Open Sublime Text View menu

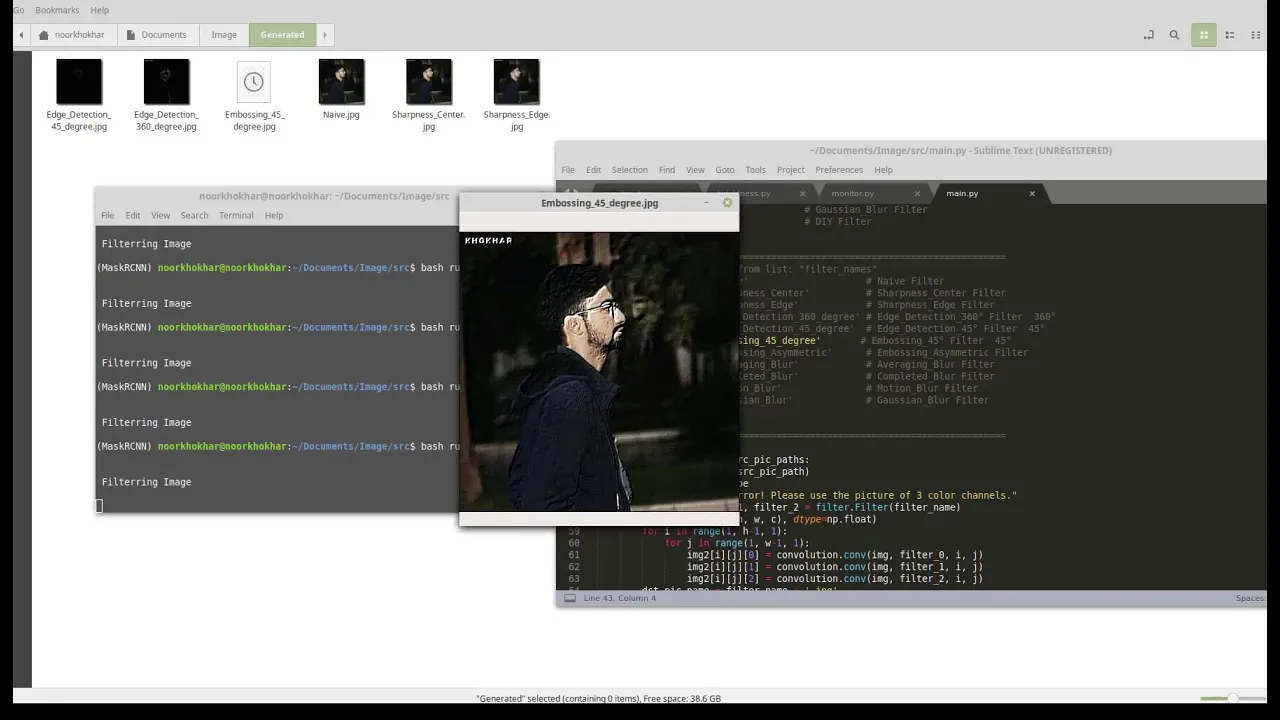(695, 170)
